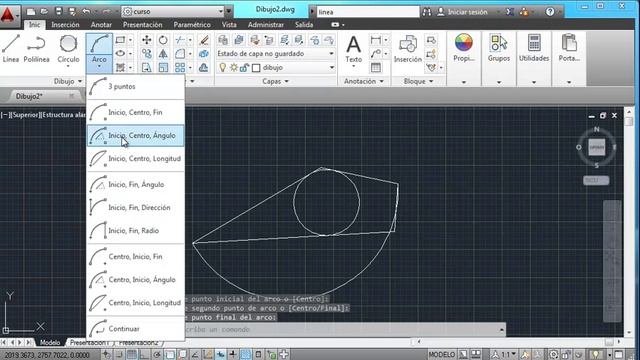Screen dimensions: 640x360
Task: Expand the Bloque panel title
Action: point(418,81)
